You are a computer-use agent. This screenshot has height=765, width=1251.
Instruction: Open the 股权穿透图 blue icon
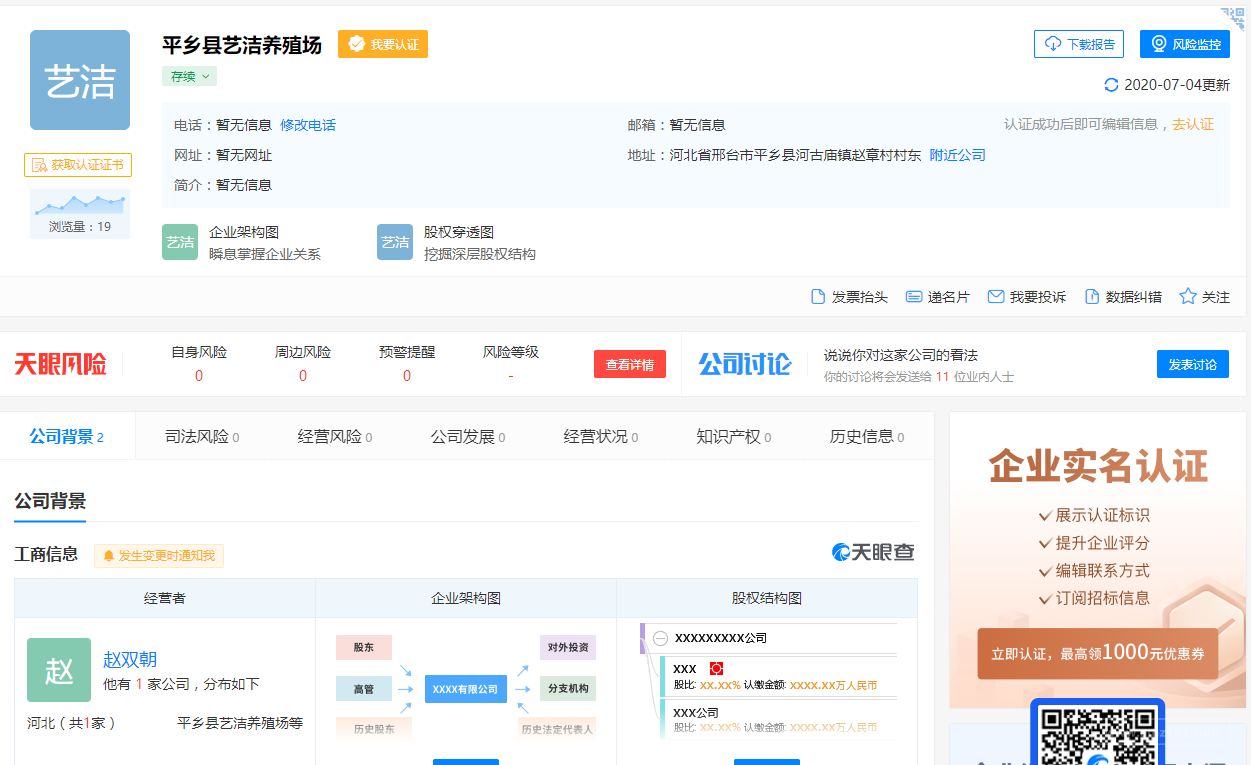[x=395, y=242]
